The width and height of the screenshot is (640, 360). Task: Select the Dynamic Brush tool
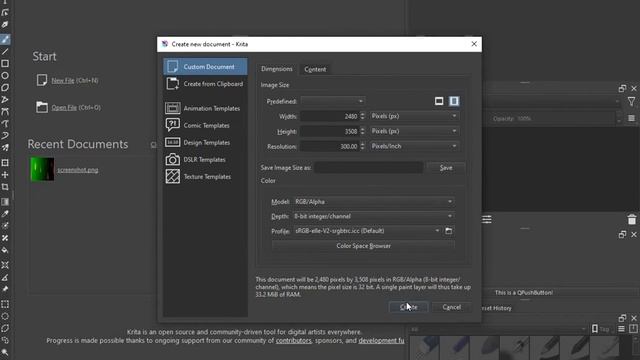click(5, 136)
